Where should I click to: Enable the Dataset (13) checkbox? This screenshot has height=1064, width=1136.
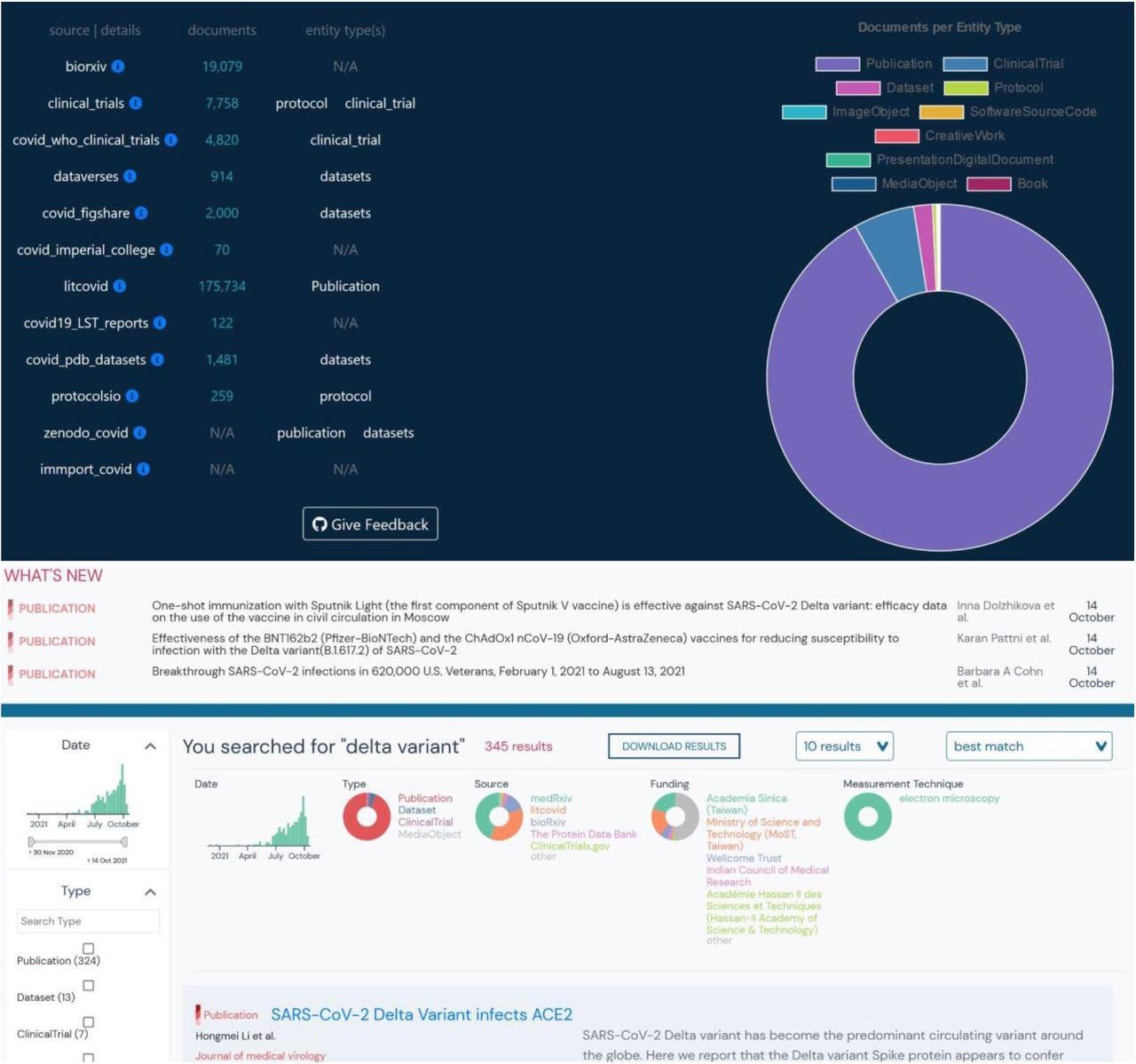click(88, 985)
